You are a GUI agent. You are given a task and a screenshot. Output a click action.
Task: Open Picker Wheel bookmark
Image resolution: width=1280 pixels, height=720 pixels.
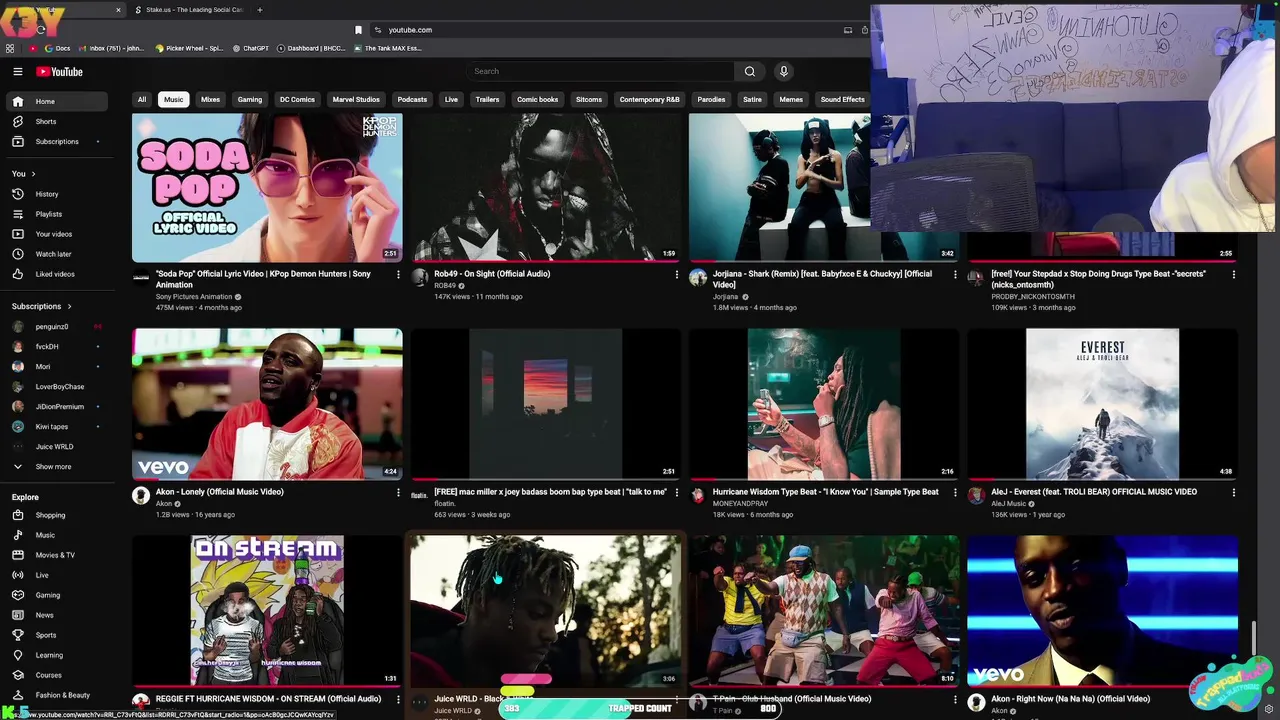(190, 48)
